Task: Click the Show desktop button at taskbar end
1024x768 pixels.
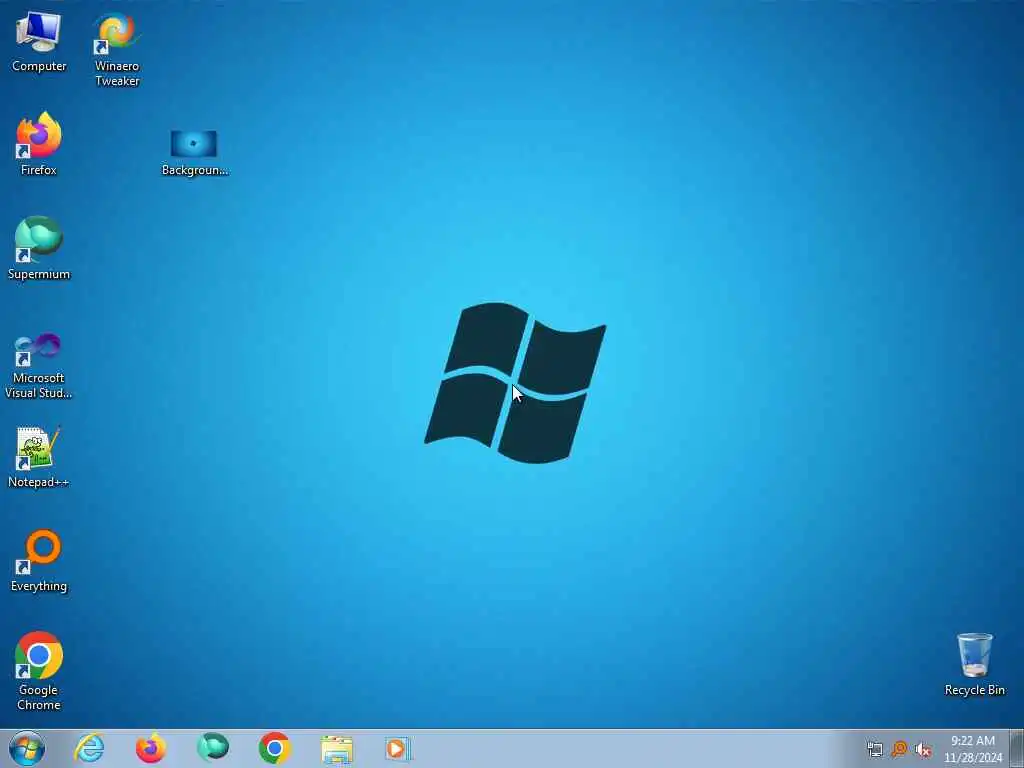Action: [x=1017, y=749]
